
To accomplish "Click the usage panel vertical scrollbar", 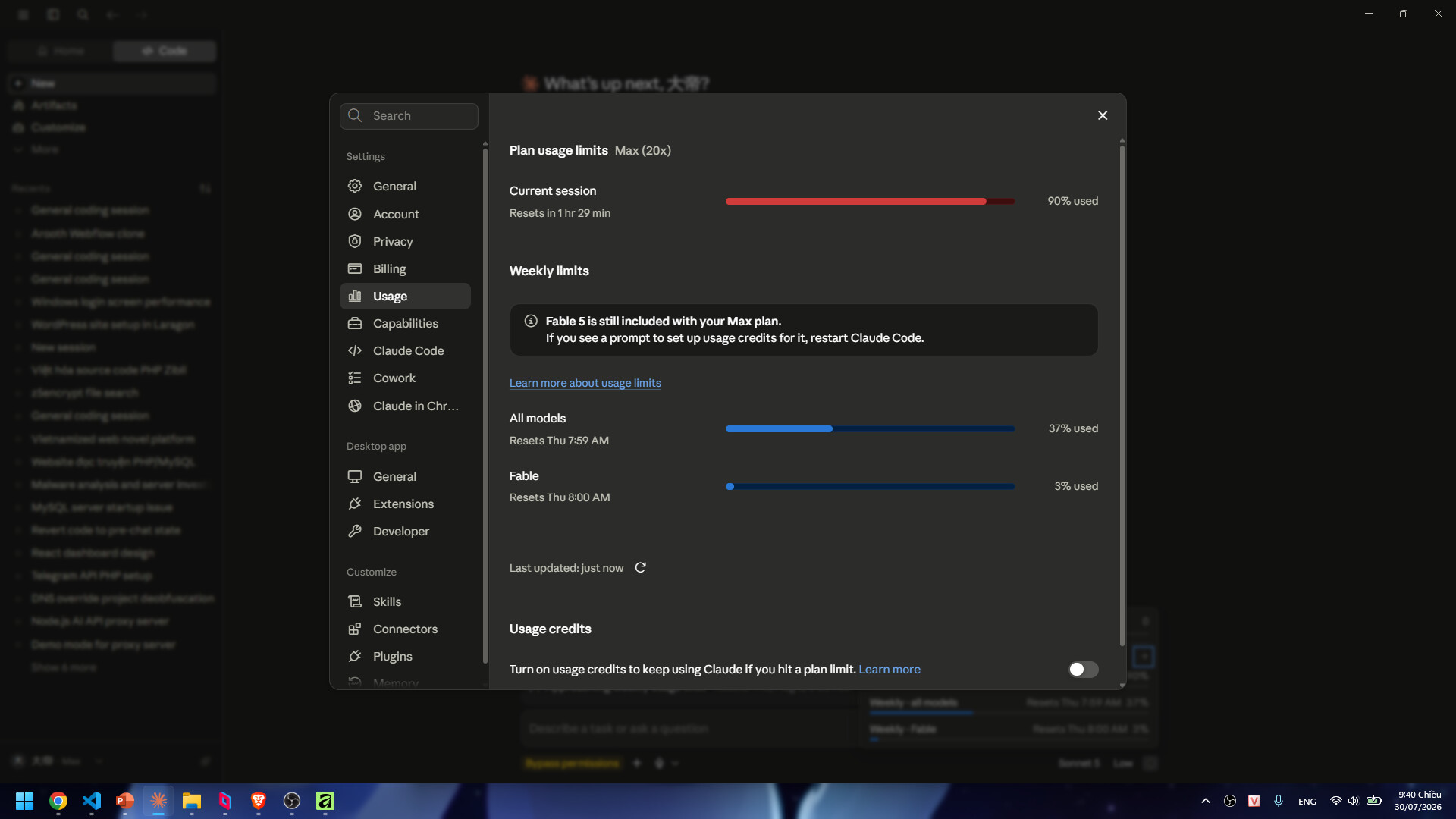I will point(1122,394).
